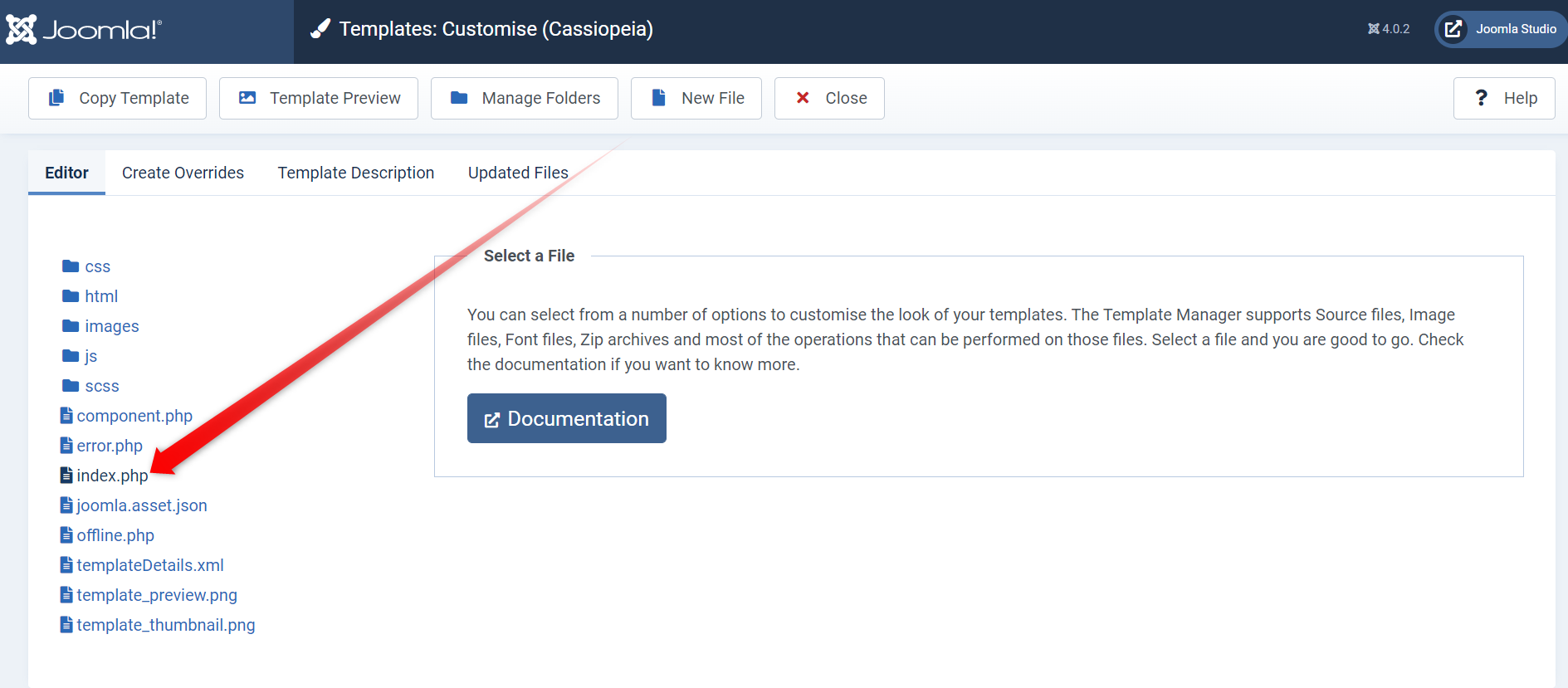
Task: Click the file icon beside templateDetails.xml
Action: (66, 564)
